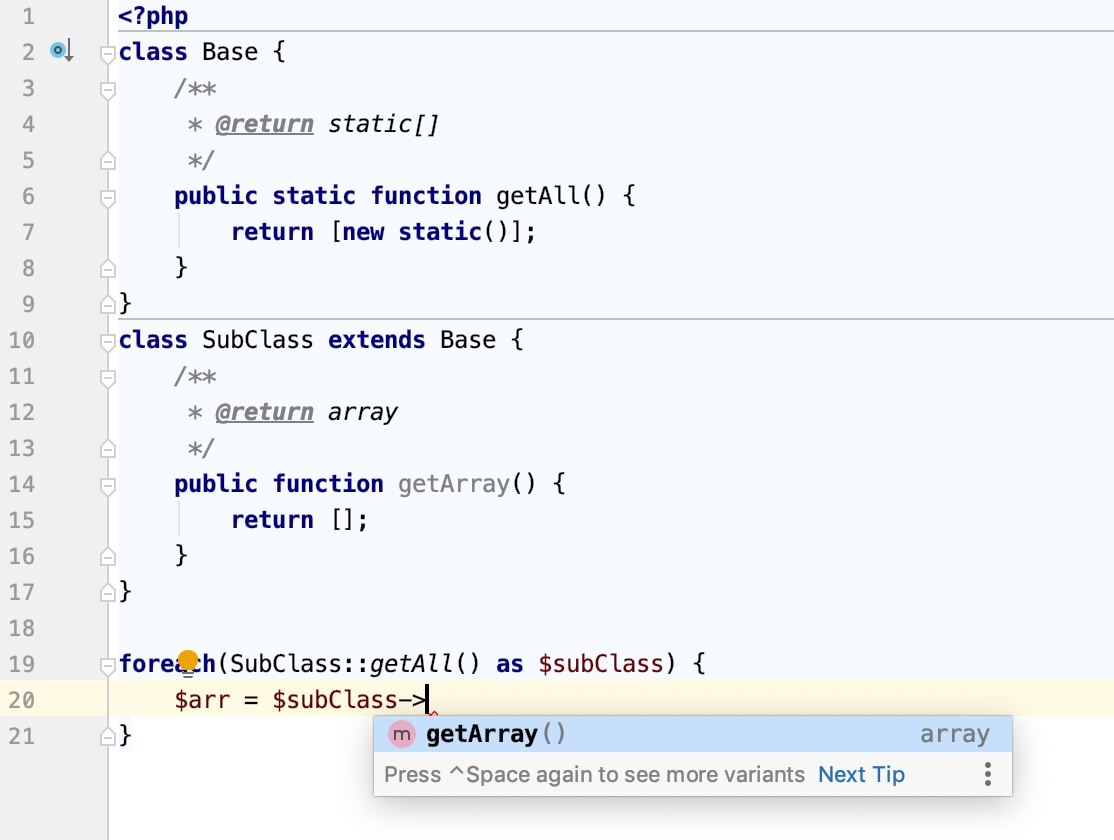Click the fold end marker on line 8
The height and width of the screenshot is (840, 1114).
pos(107,269)
